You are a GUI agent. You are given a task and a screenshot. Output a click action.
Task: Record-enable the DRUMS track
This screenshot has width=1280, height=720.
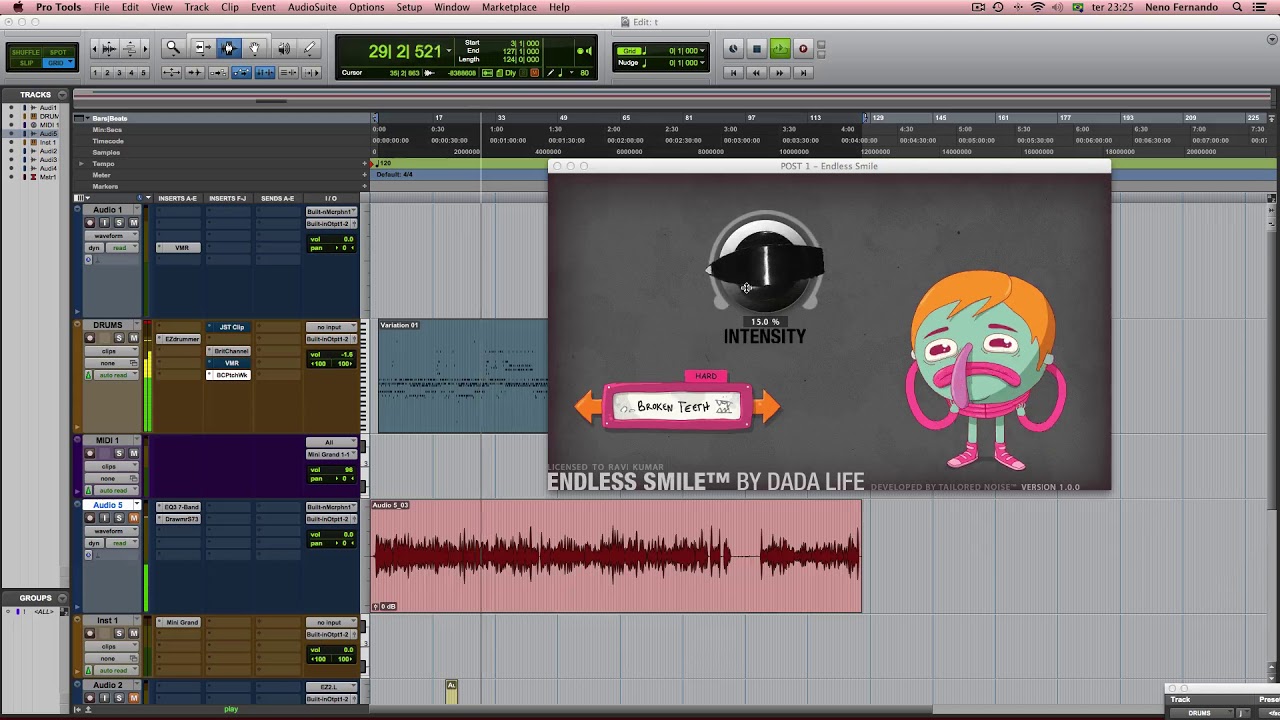[x=90, y=338]
